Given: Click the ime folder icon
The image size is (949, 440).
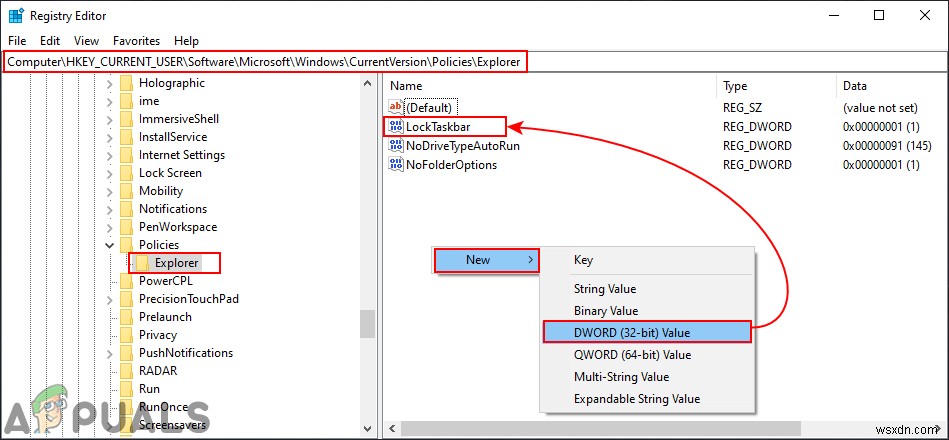Looking at the screenshot, I should pyautogui.click(x=126, y=101).
